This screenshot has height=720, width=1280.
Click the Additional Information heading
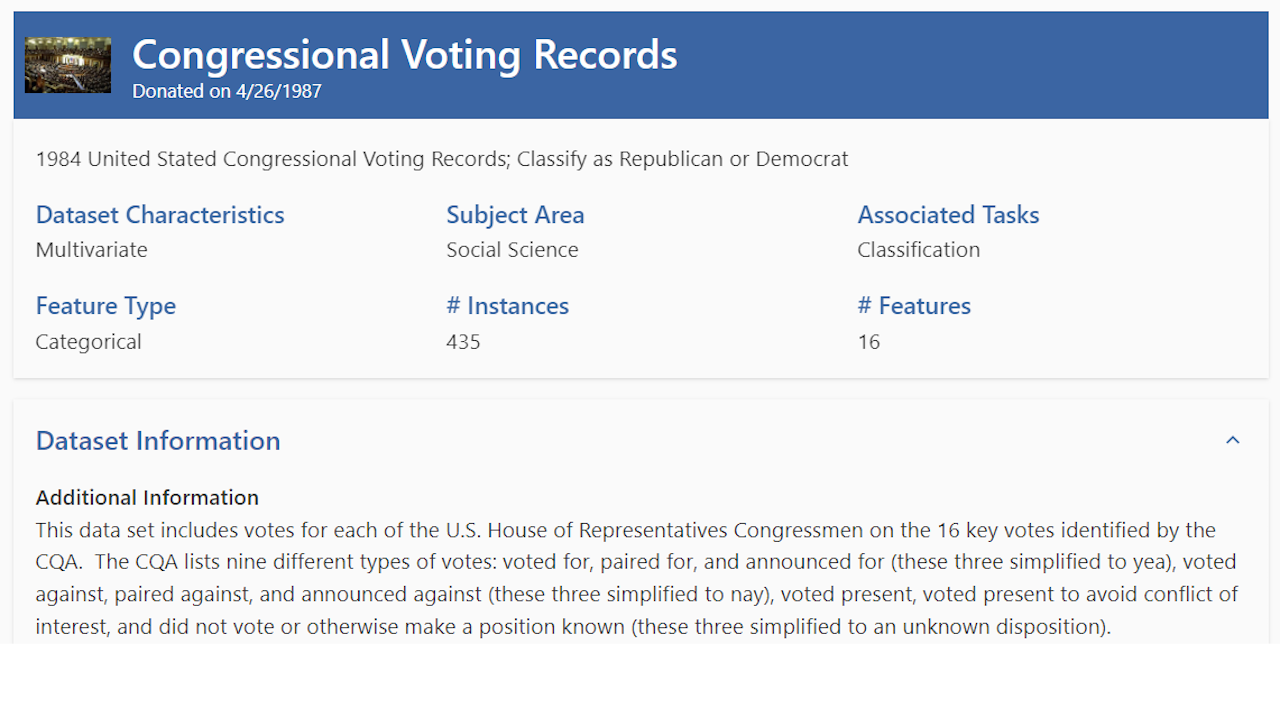click(x=147, y=497)
